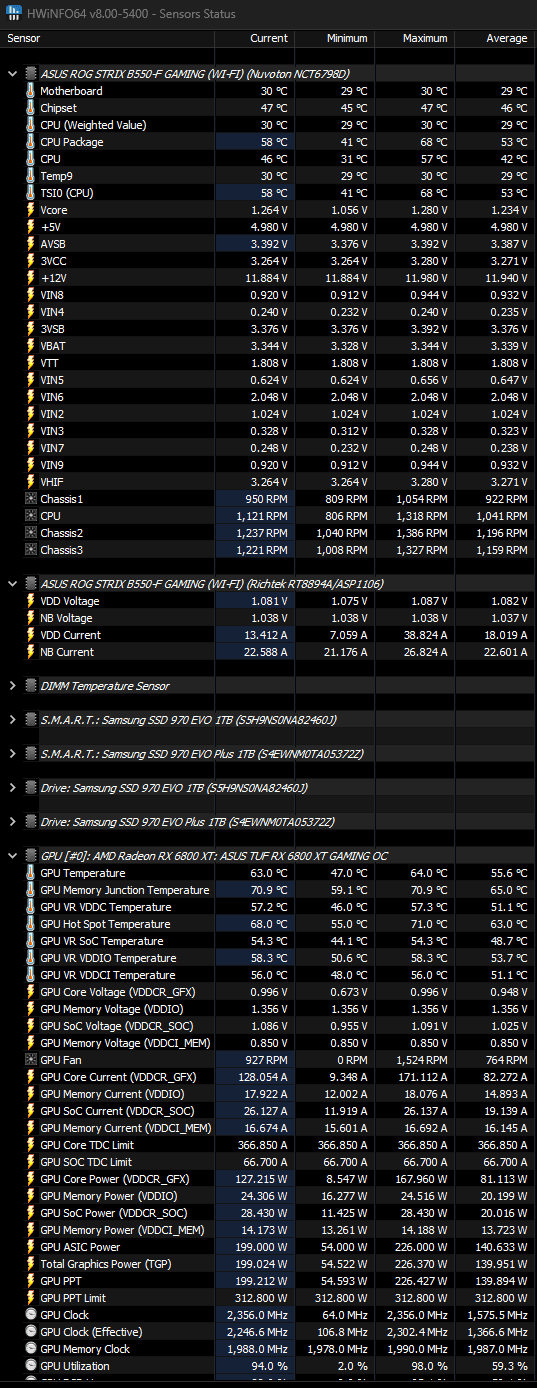Viewport: 537px width, 1388px height.
Task: Expand S.M.A.R.T. Samsung SSD 970 EVO 1TB
Action: tap(12, 720)
